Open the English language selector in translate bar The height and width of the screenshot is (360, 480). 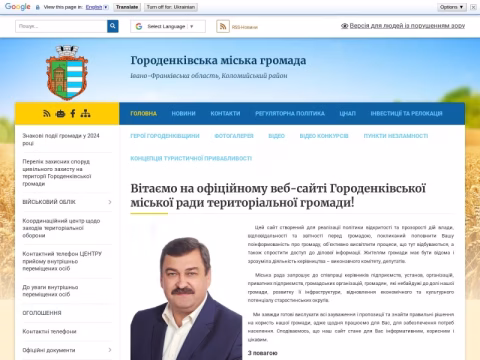97,7
